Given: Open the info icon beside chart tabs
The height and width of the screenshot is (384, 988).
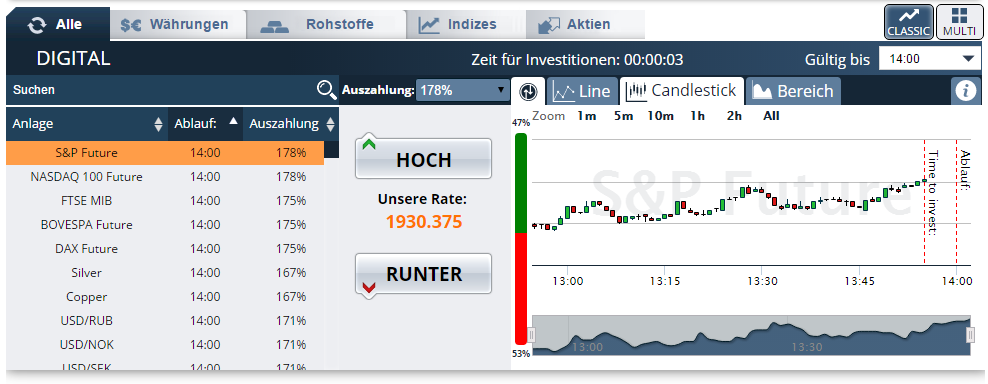Looking at the screenshot, I should coord(965,91).
